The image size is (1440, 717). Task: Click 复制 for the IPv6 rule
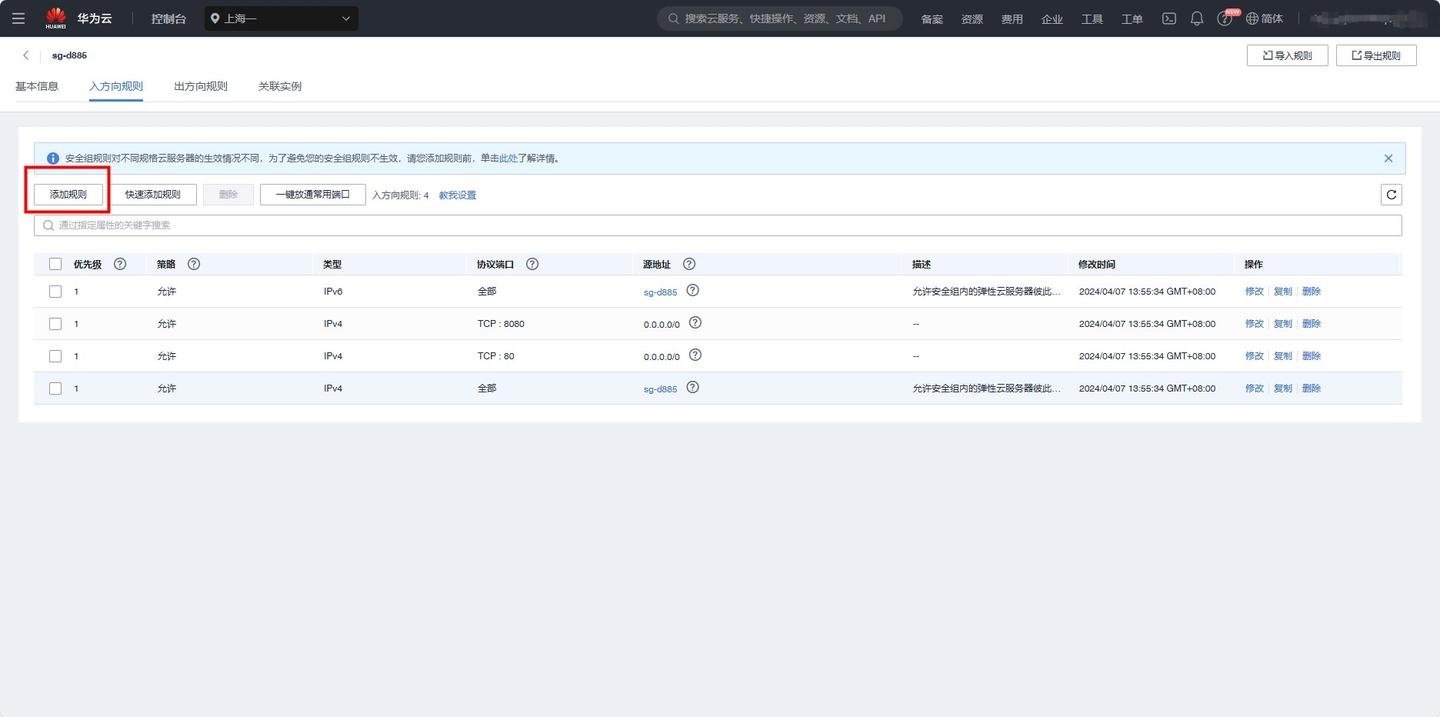[x=1283, y=291]
